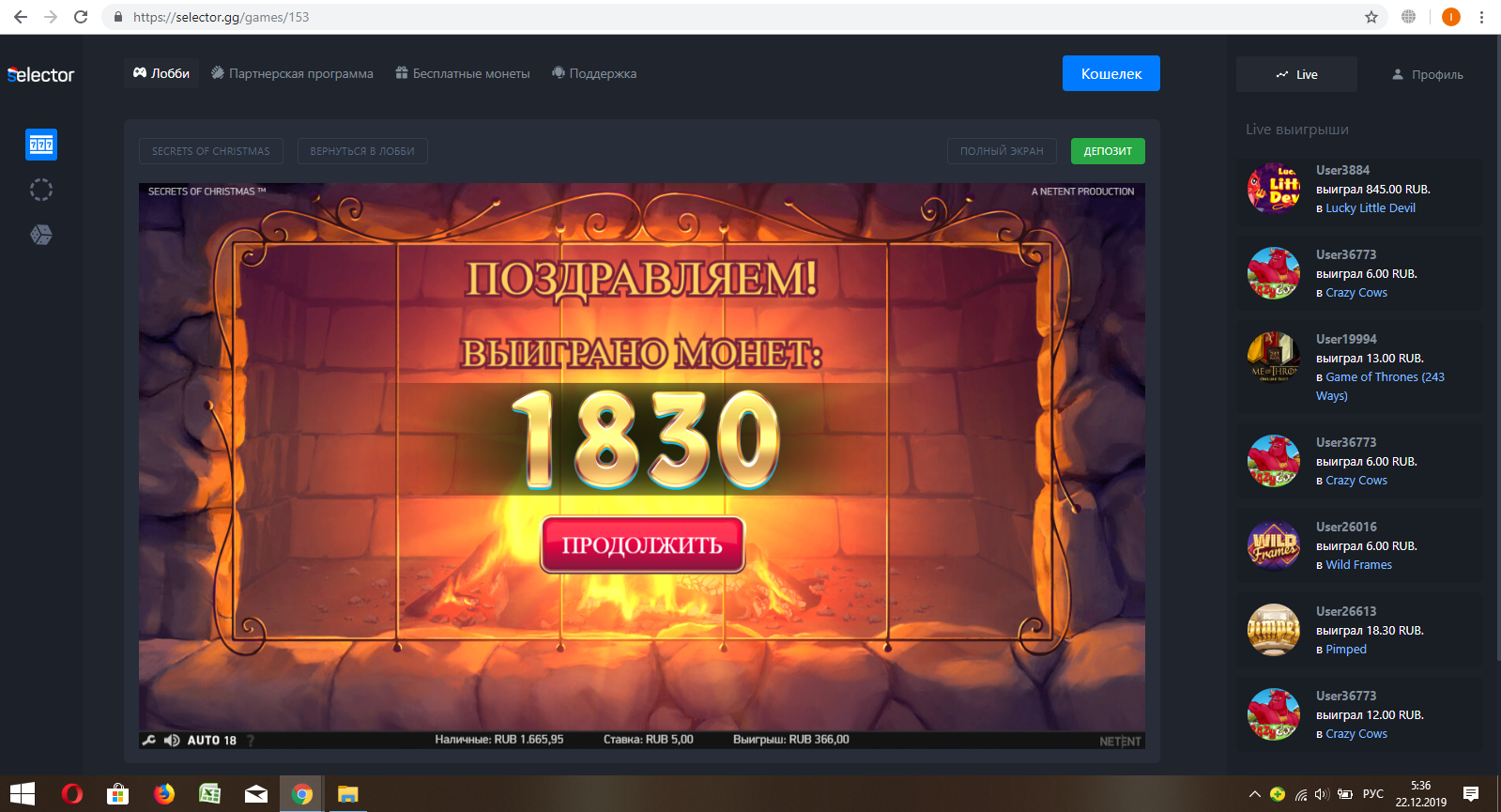Open the Pimped game link
1501x812 pixels.
[x=1346, y=650]
